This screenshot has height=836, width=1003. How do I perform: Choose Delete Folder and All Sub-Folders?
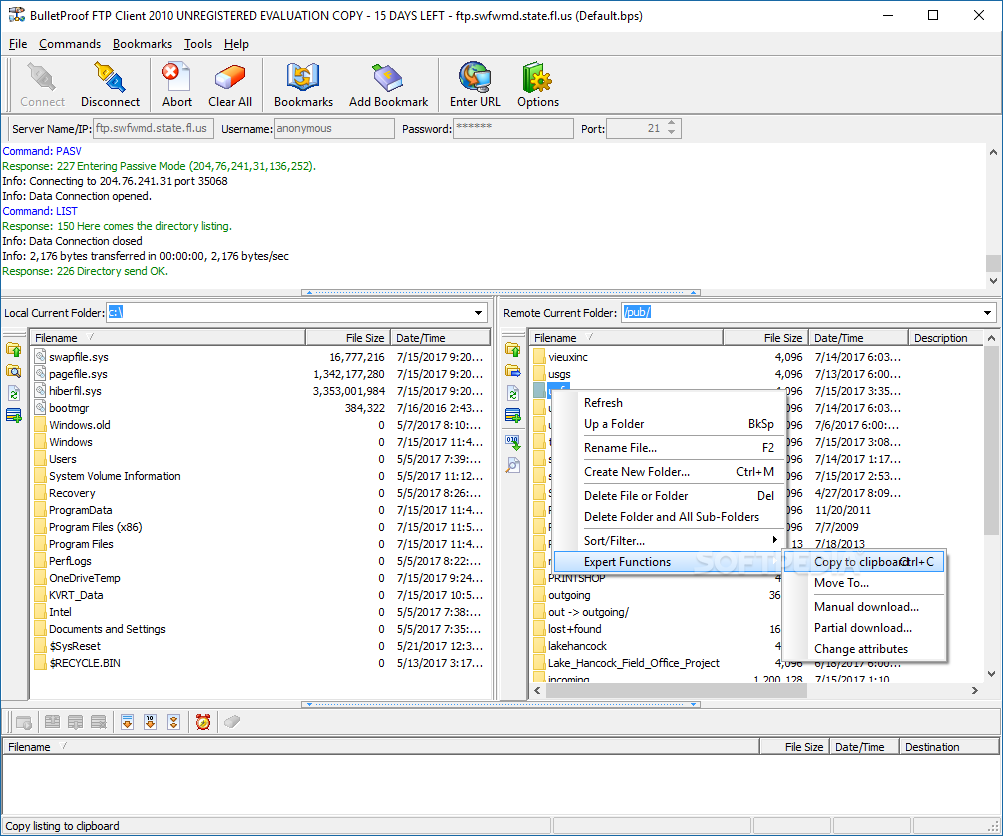coord(669,517)
